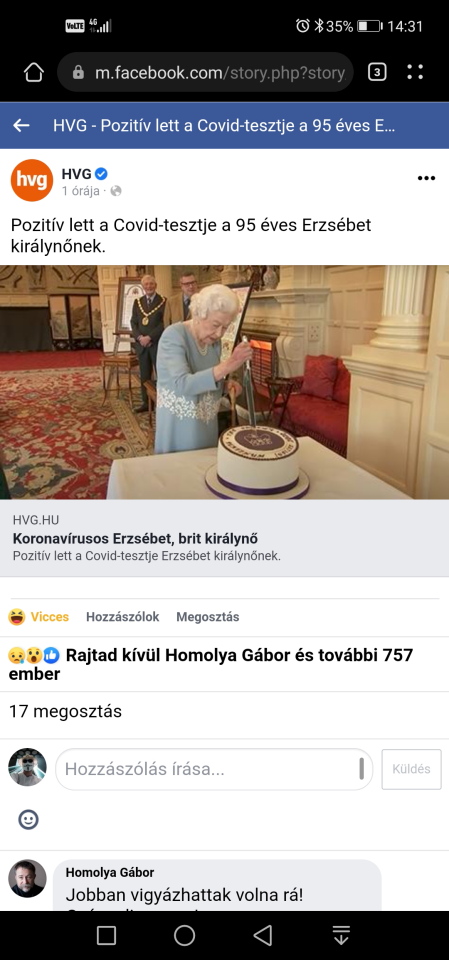Open the browser tabs counter showing 3
This screenshot has width=449, height=960.
click(377, 72)
